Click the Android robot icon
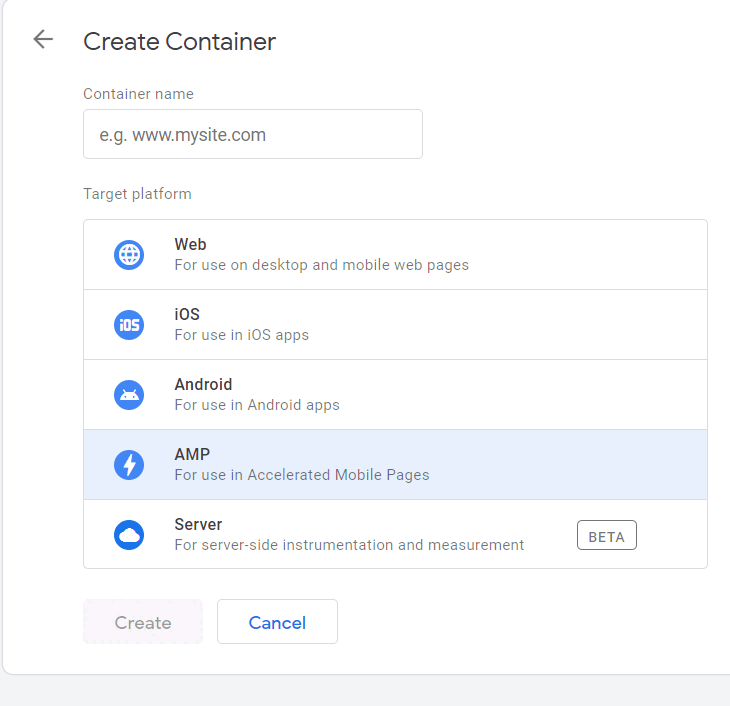The width and height of the screenshot is (730, 706). click(x=129, y=395)
